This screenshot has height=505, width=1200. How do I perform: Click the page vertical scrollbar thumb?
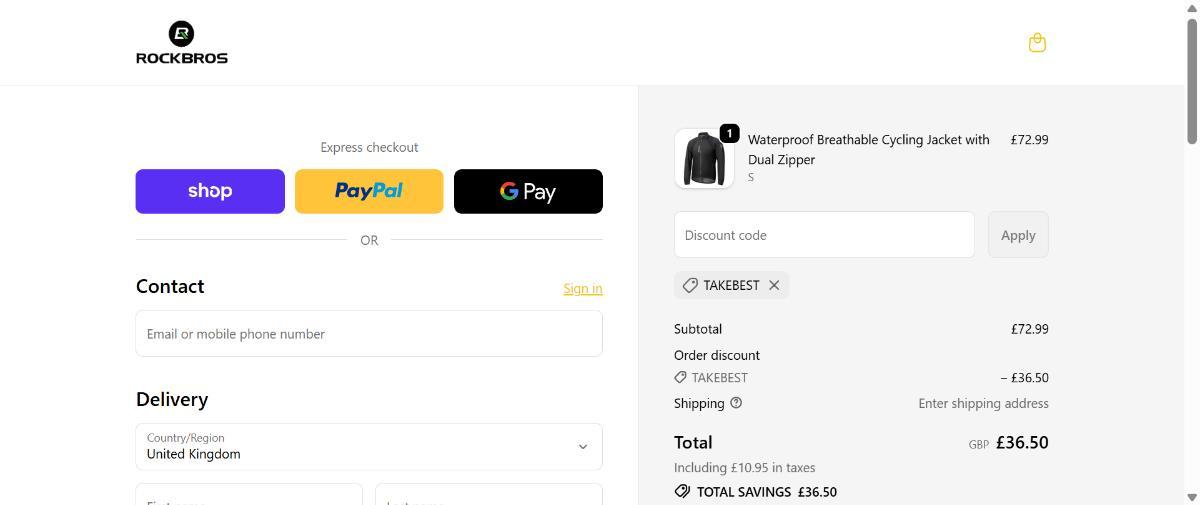[x=1191, y=80]
